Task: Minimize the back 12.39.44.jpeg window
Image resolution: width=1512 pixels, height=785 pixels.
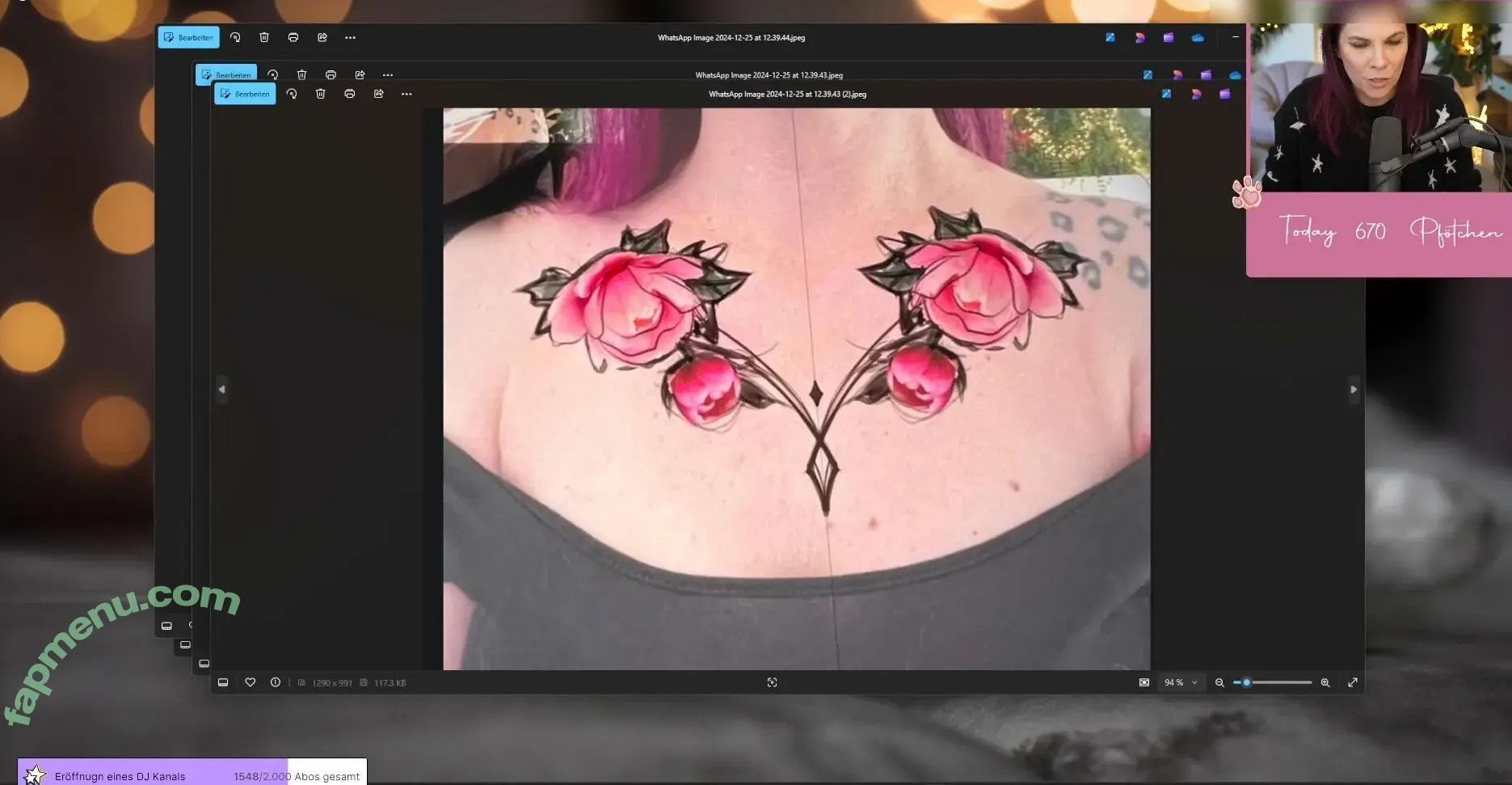Action: pos(1235,37)
